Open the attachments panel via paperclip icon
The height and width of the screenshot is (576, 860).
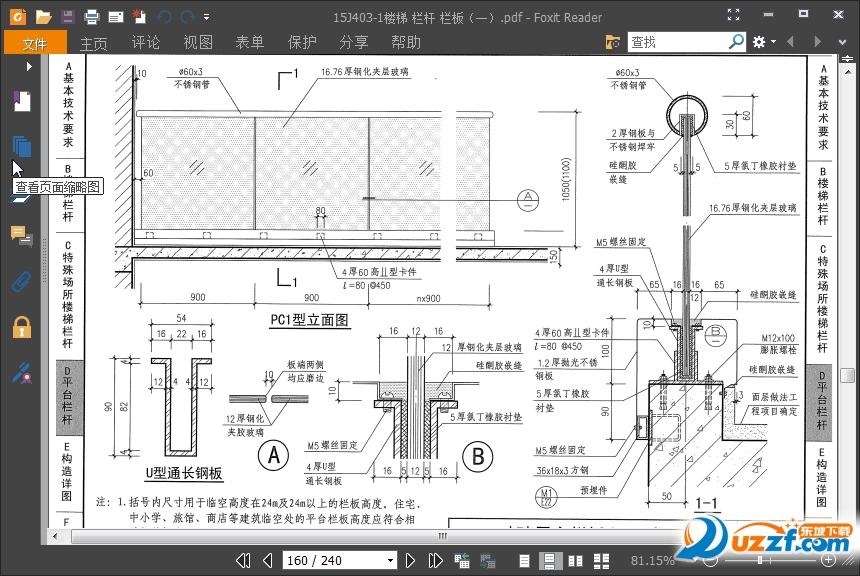pyautogui.click(x=22, y=281)
